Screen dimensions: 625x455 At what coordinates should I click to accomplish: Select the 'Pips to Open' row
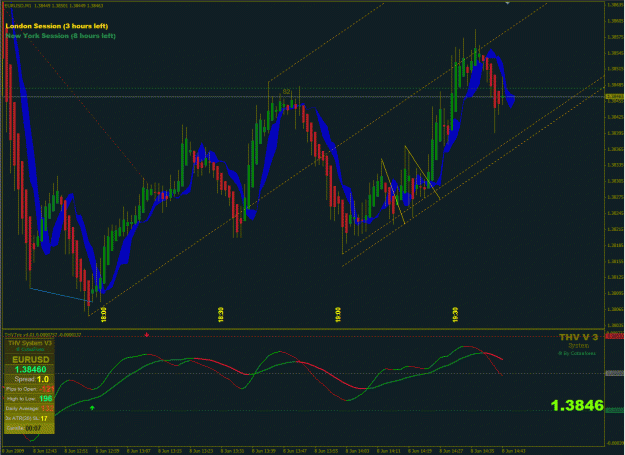[x=29, y=389]
